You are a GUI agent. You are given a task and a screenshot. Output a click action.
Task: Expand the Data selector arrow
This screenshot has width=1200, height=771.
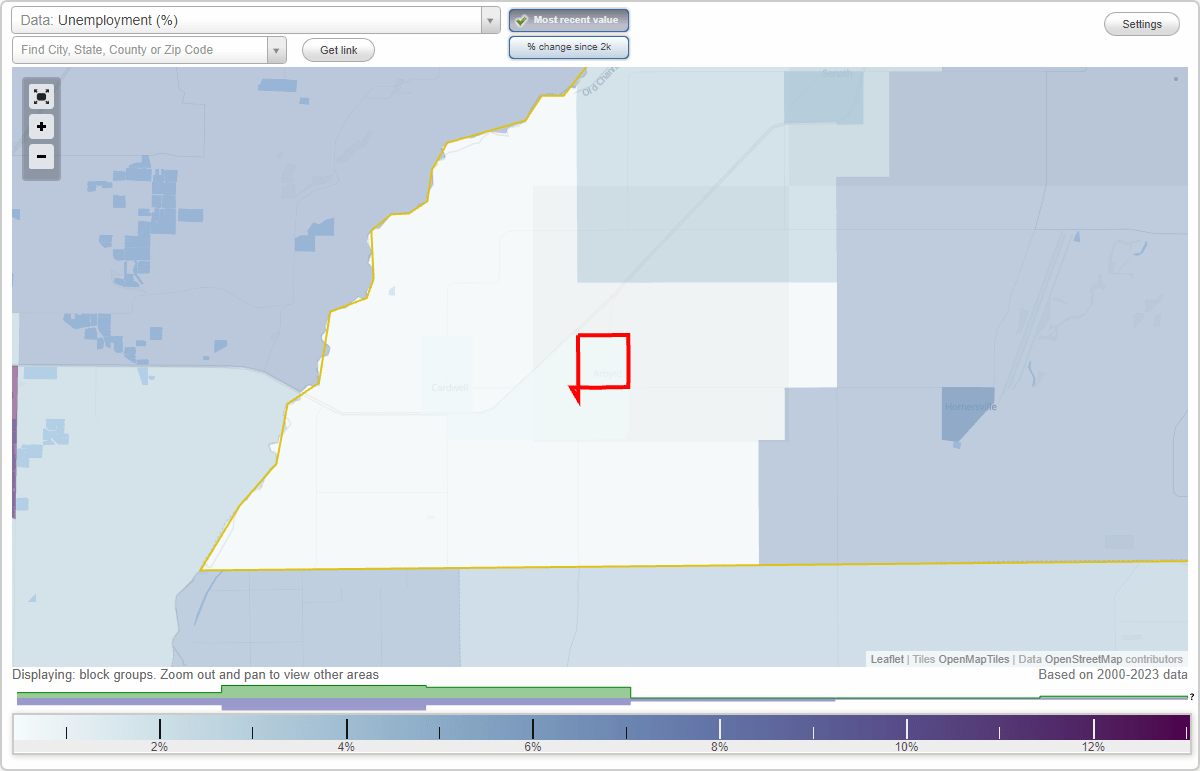click(x=490, y=20)
